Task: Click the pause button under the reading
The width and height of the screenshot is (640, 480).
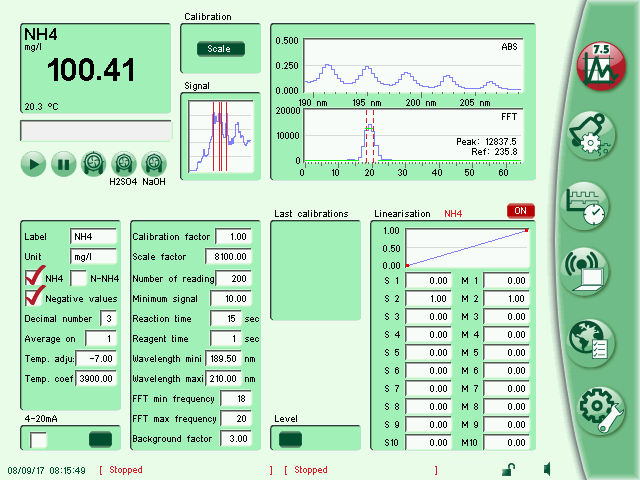Action: click(x=63, y=163)
